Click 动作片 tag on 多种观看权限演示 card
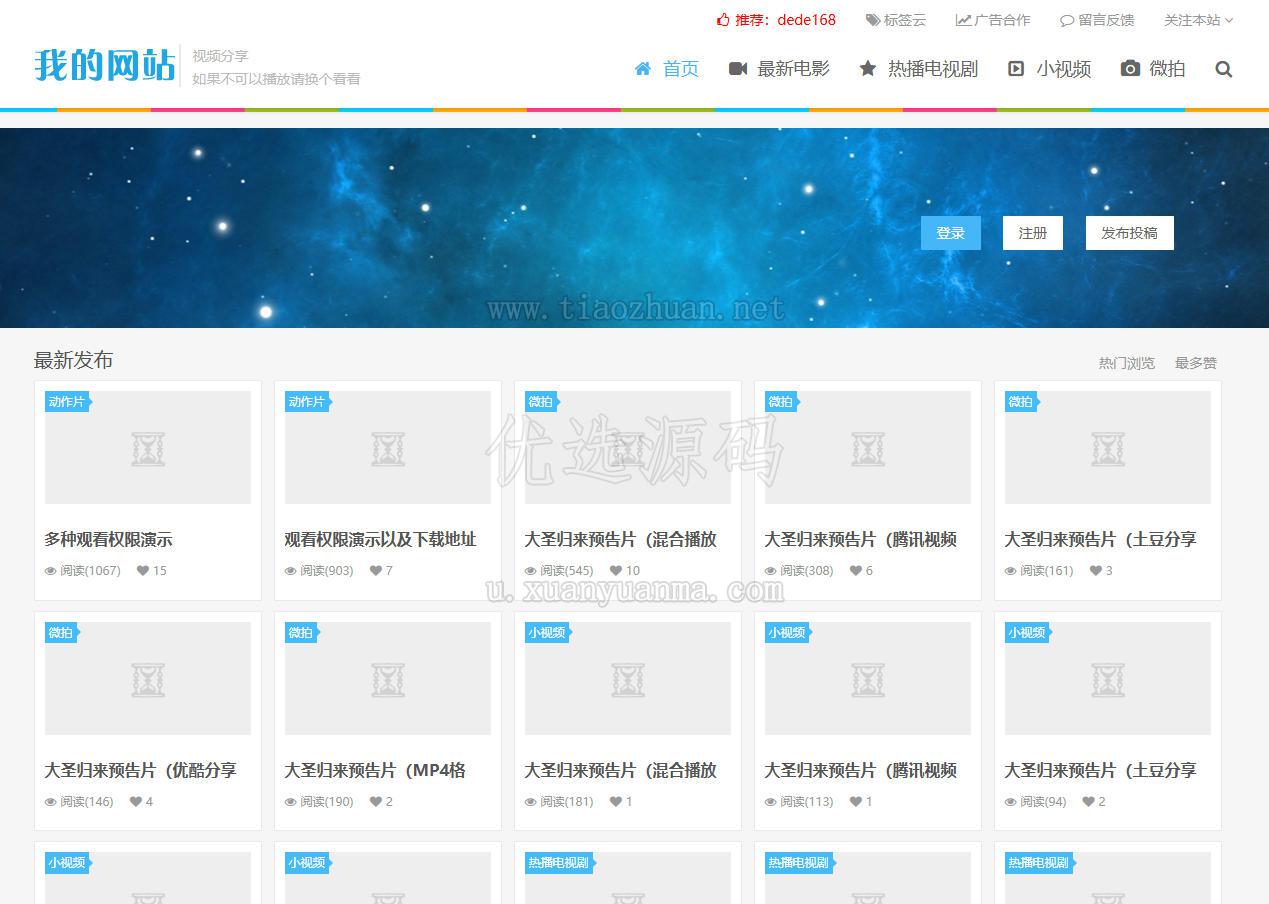This screenshot has height=904, width=1269. [67, 402]
